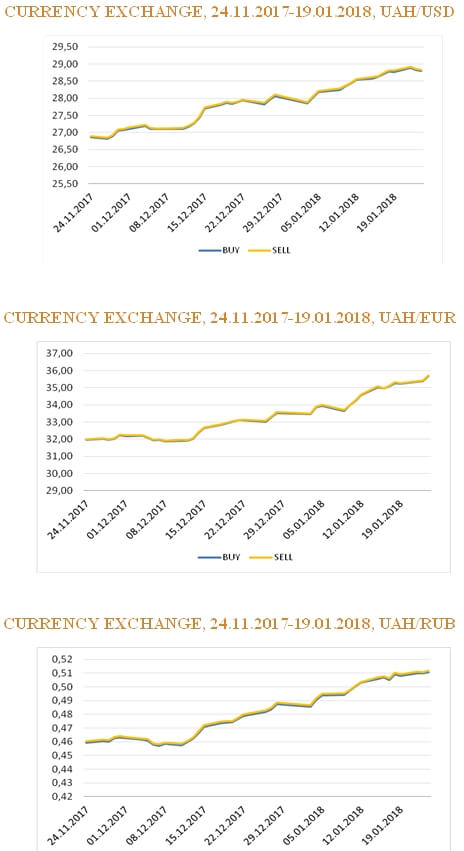Click 0,42 axis label in RUB chart
The height and width of the screenshot is (851, 464).
tap(61, 796)
